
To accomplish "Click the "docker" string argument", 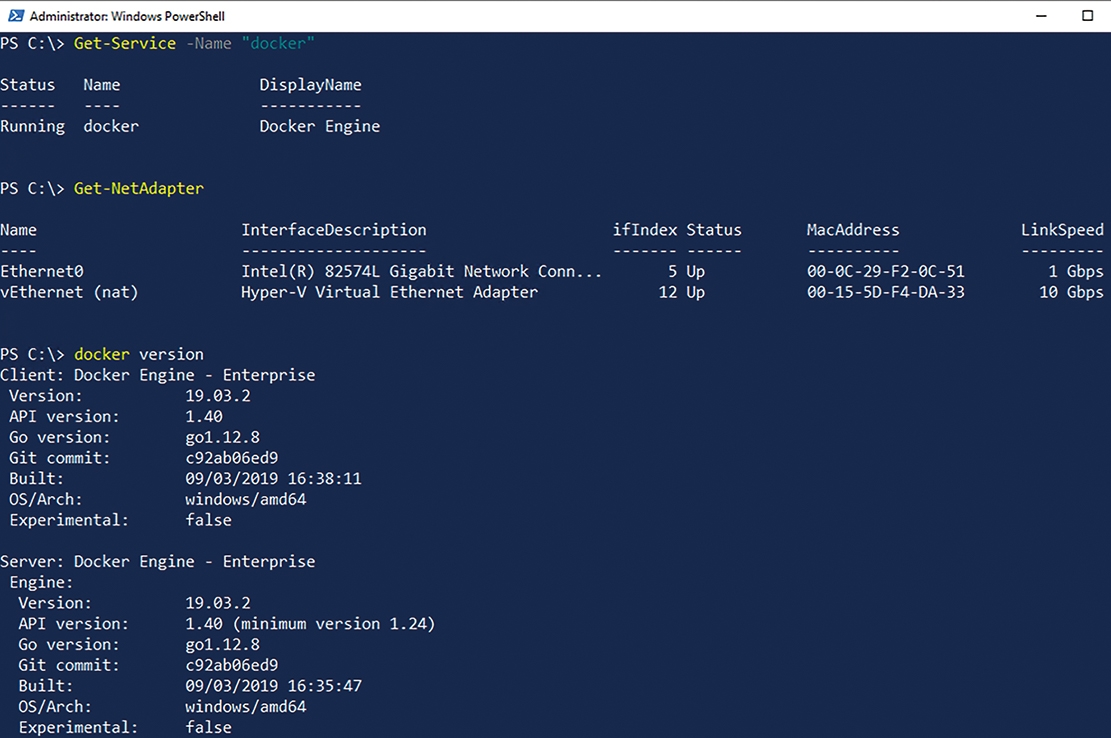I will 278,43.
